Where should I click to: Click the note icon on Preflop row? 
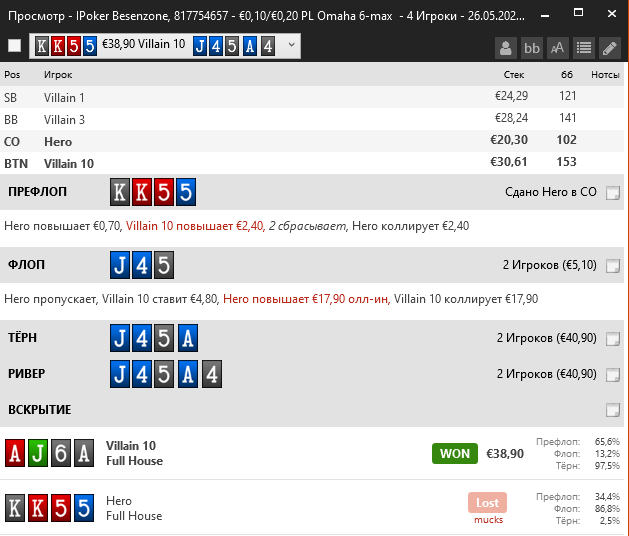click(x=613, y=193)
